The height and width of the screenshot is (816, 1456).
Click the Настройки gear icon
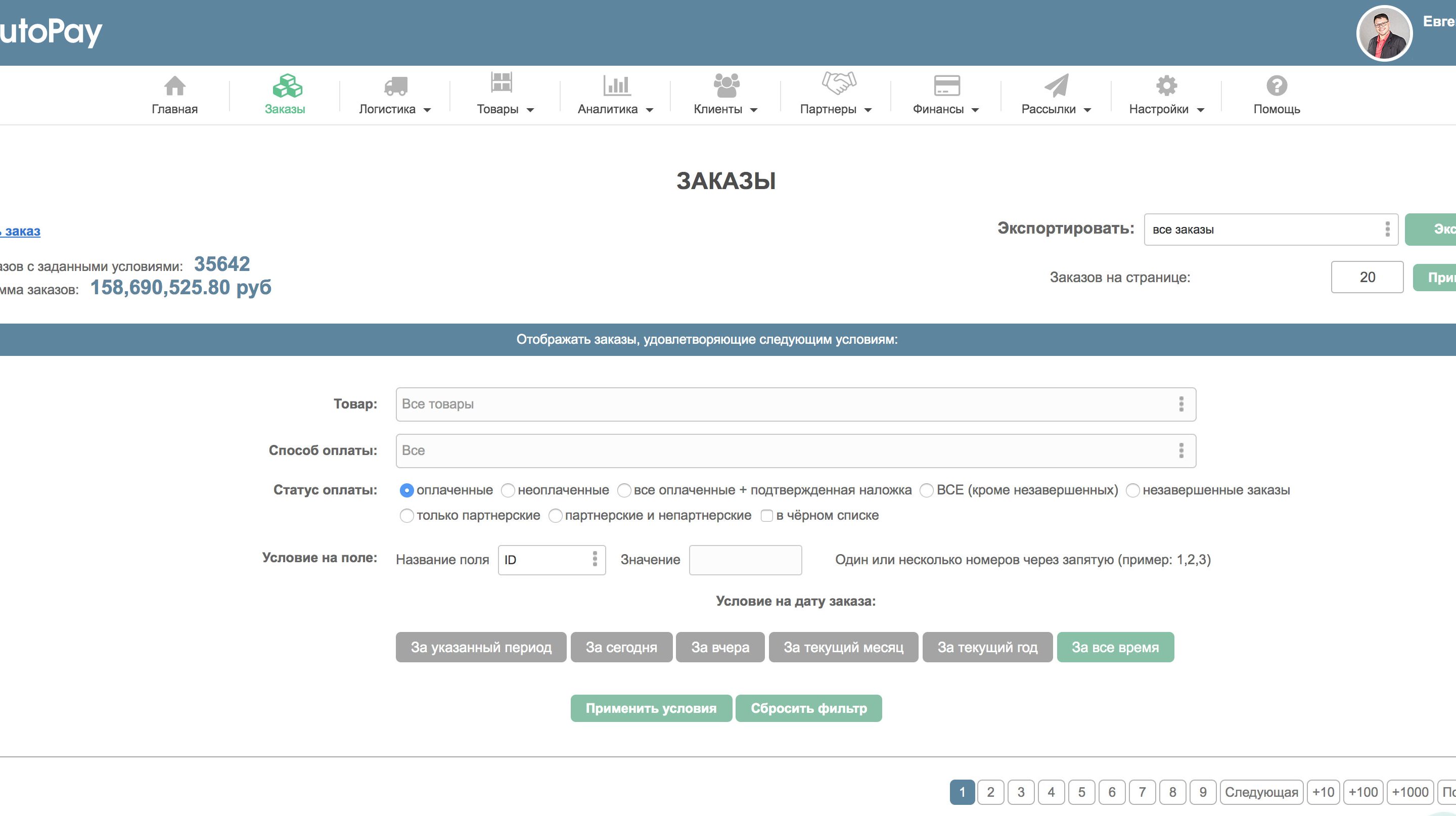pyautogui.click(x=1167, y=86)
